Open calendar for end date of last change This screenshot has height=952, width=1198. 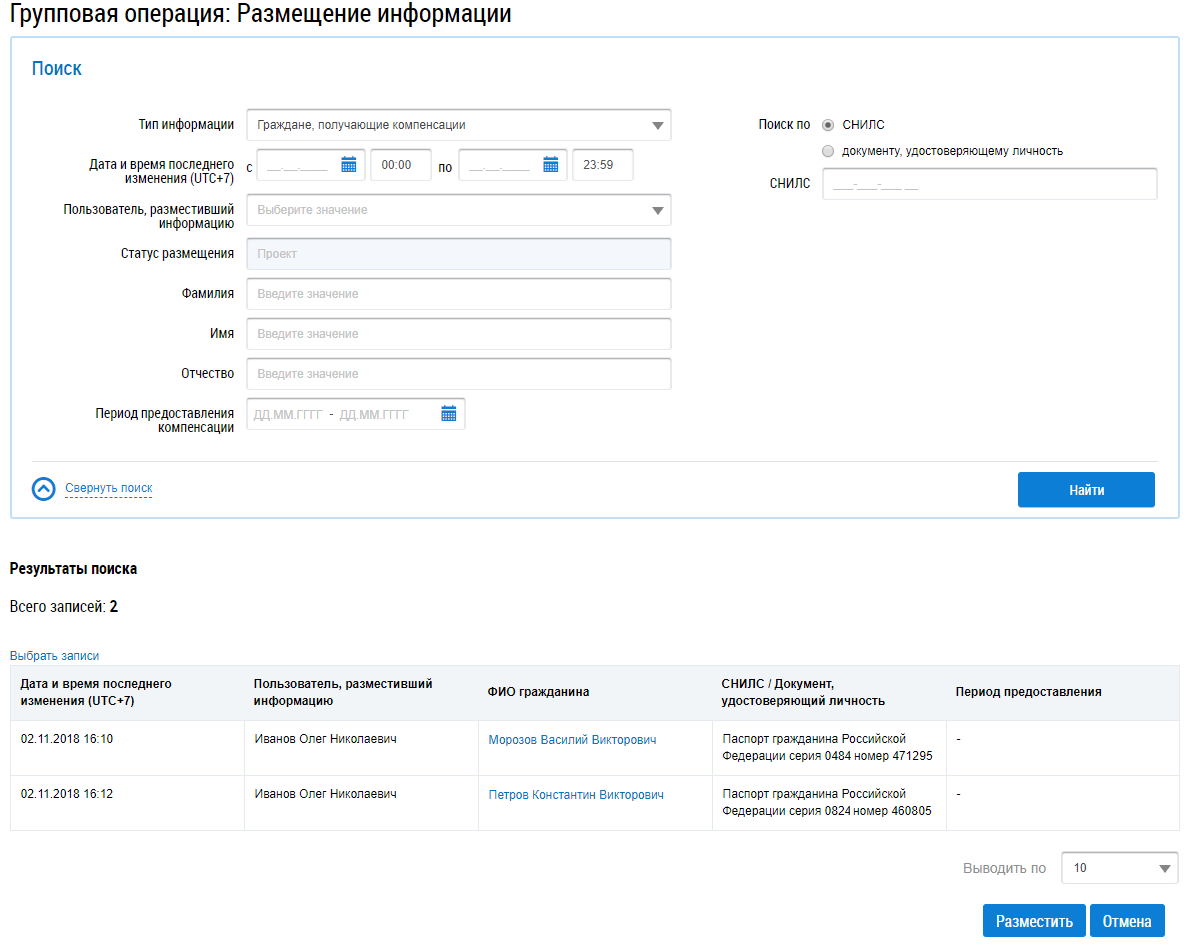pos(550,165)
